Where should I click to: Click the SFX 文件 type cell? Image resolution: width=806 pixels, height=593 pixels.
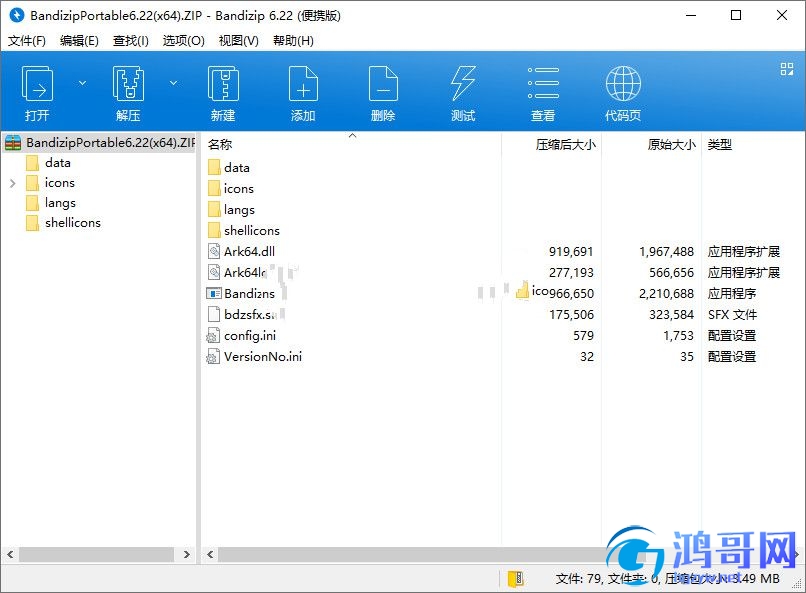point(732,314)
